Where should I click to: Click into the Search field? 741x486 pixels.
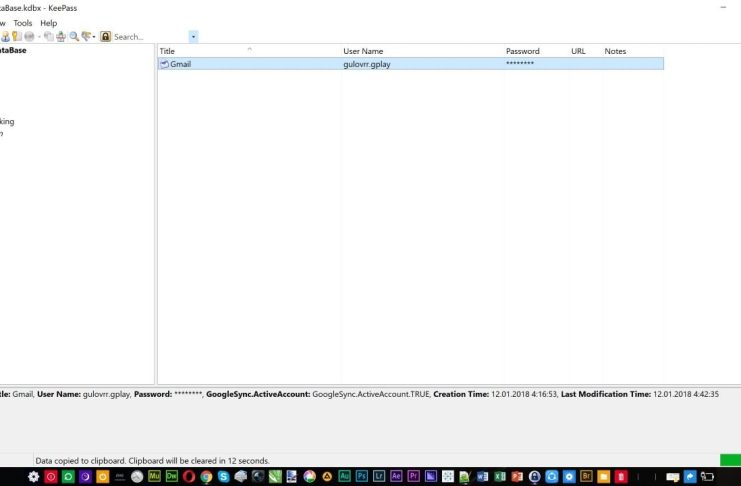[x=150, y=36]
